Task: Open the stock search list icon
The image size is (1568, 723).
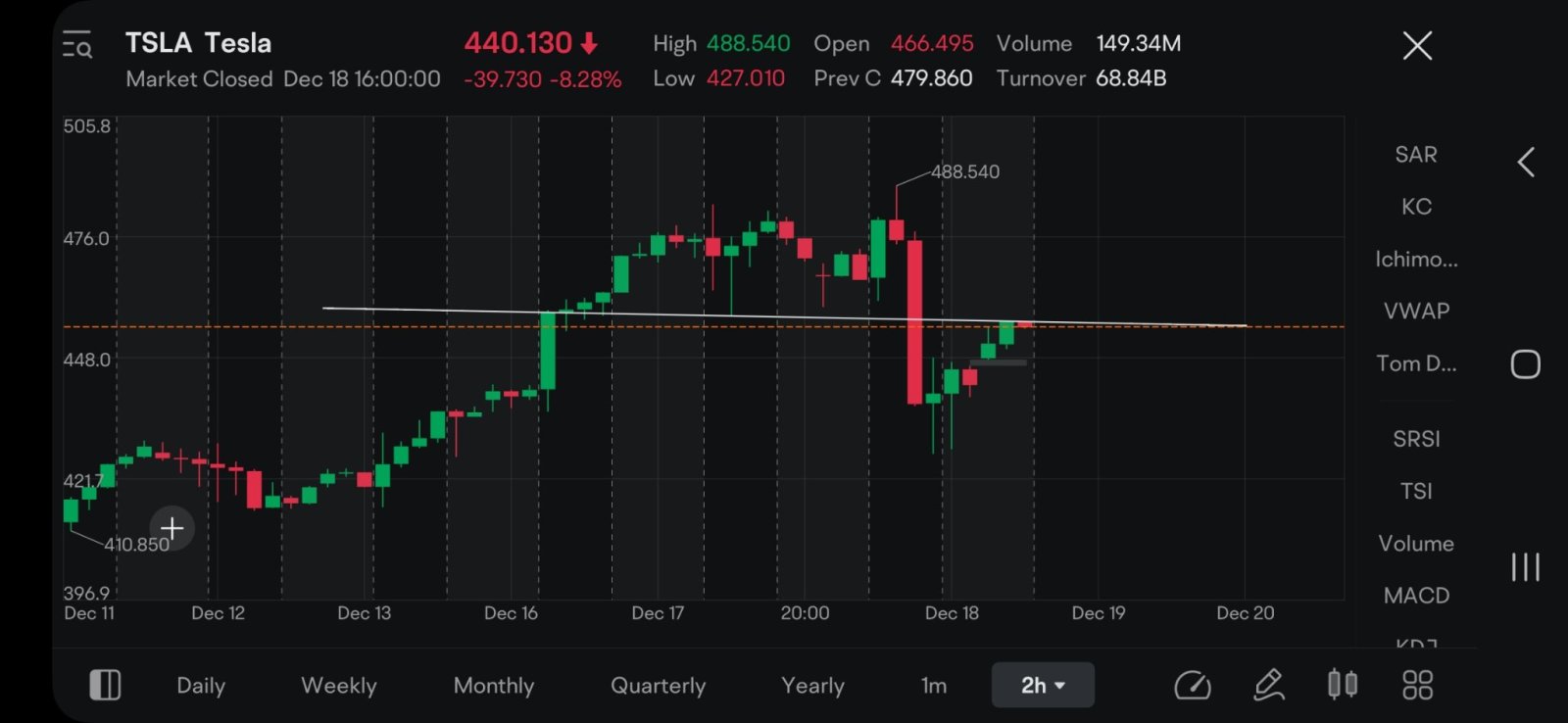Action: (x=77, y=45)
